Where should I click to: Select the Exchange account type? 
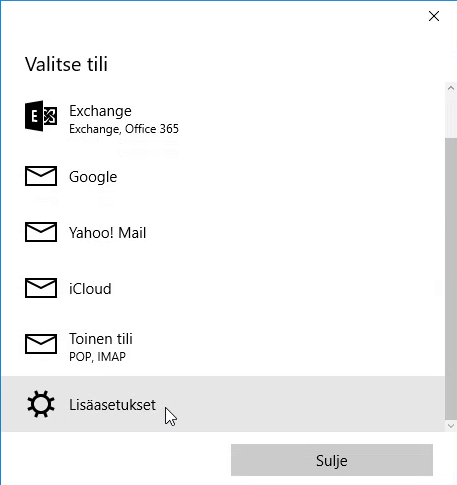coord(223,119)
